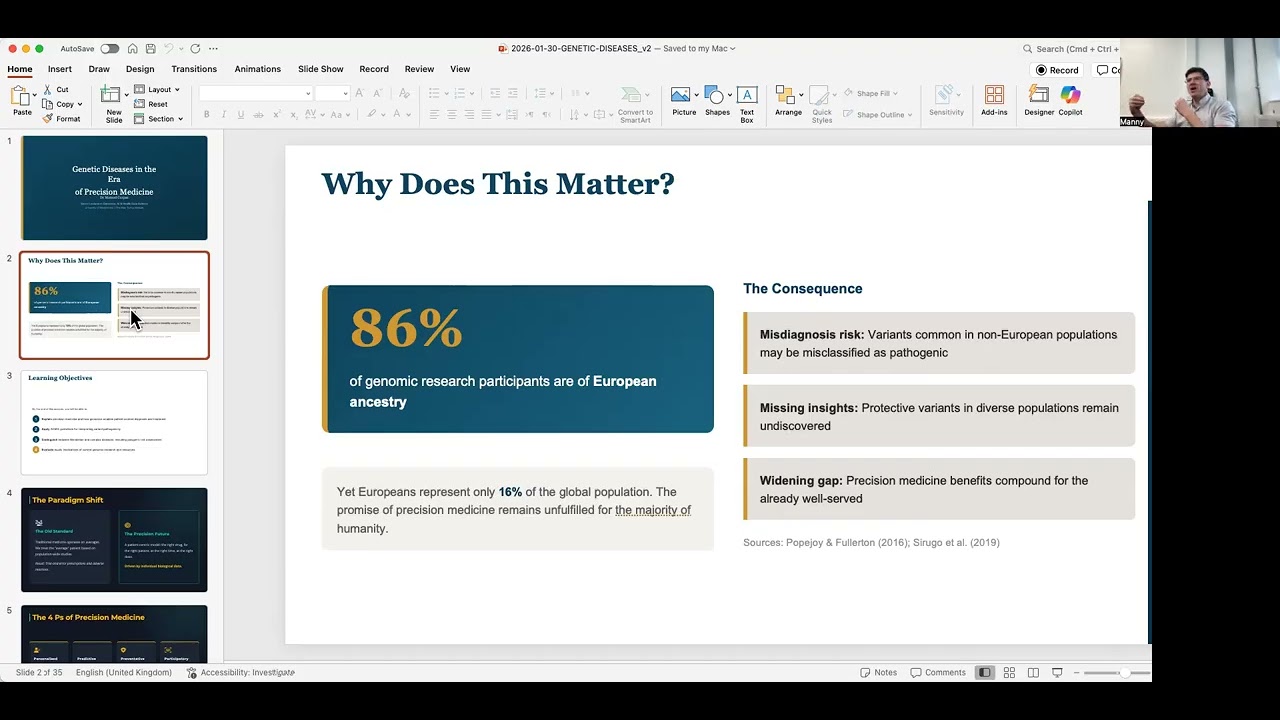Open the Paste options arrow
Screen dimensions: 1280x720
35,97
